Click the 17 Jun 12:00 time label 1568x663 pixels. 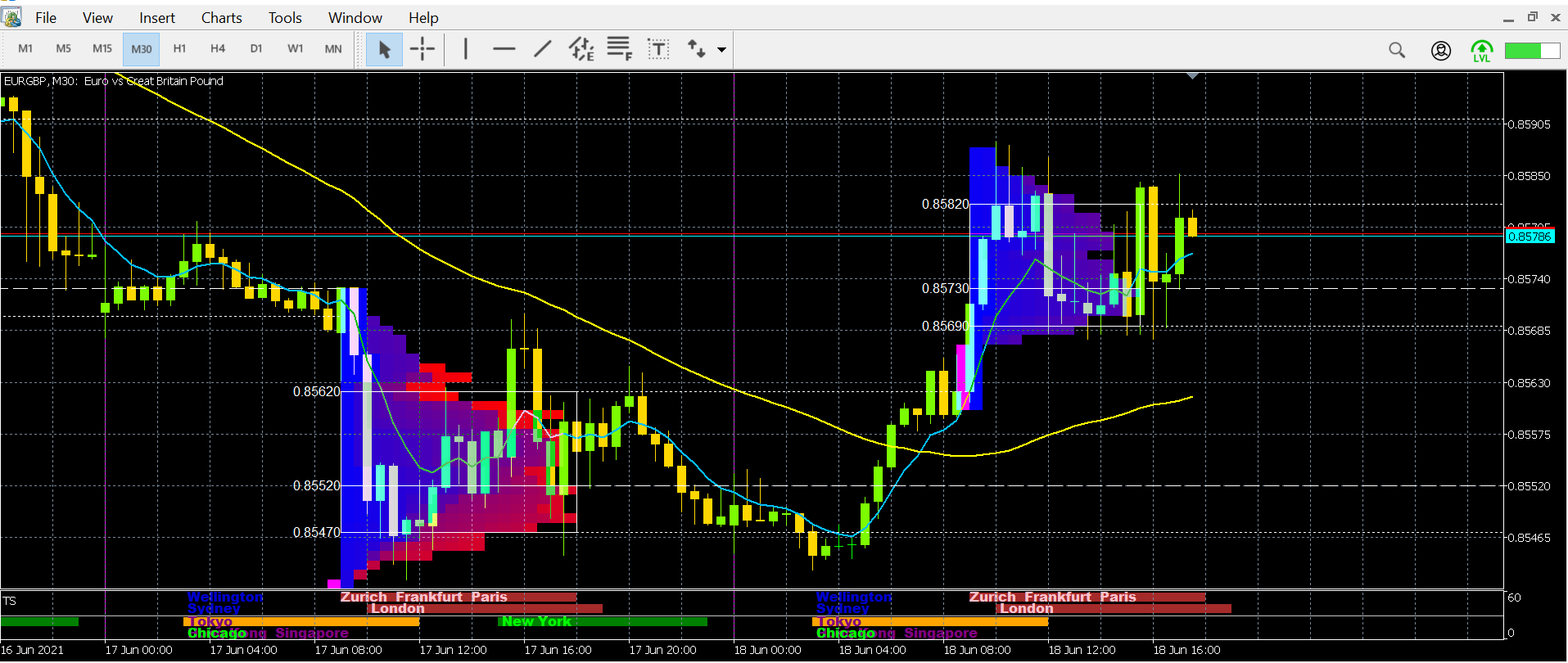(453, 650)
